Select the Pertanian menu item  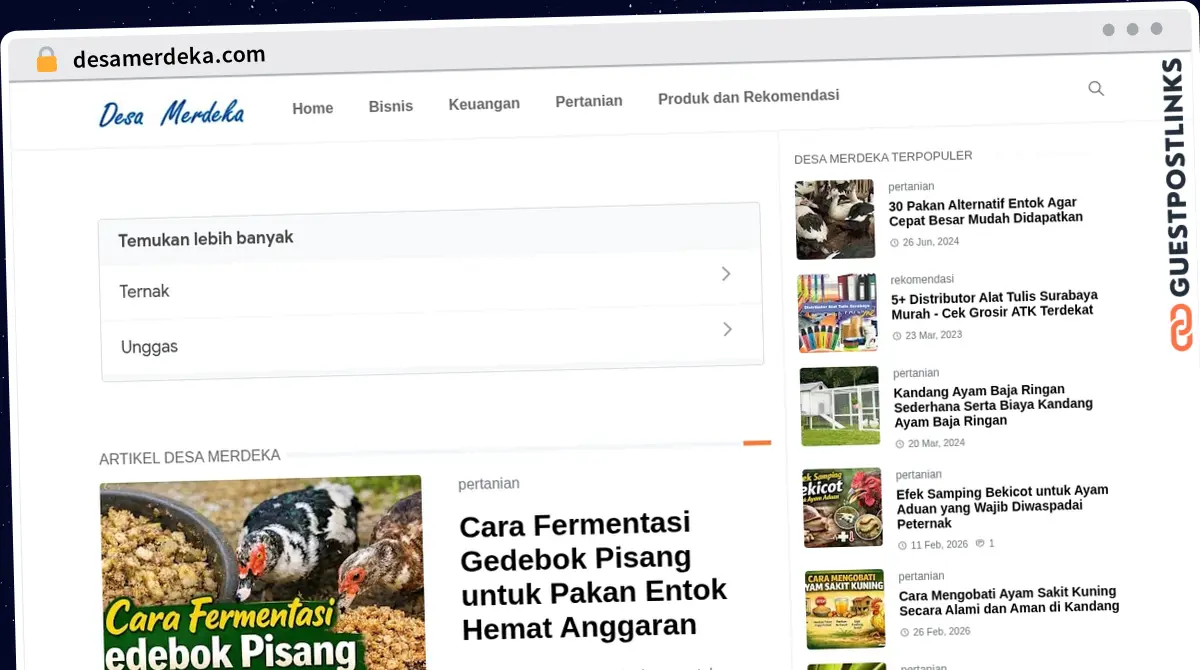(x=589, y=101)
